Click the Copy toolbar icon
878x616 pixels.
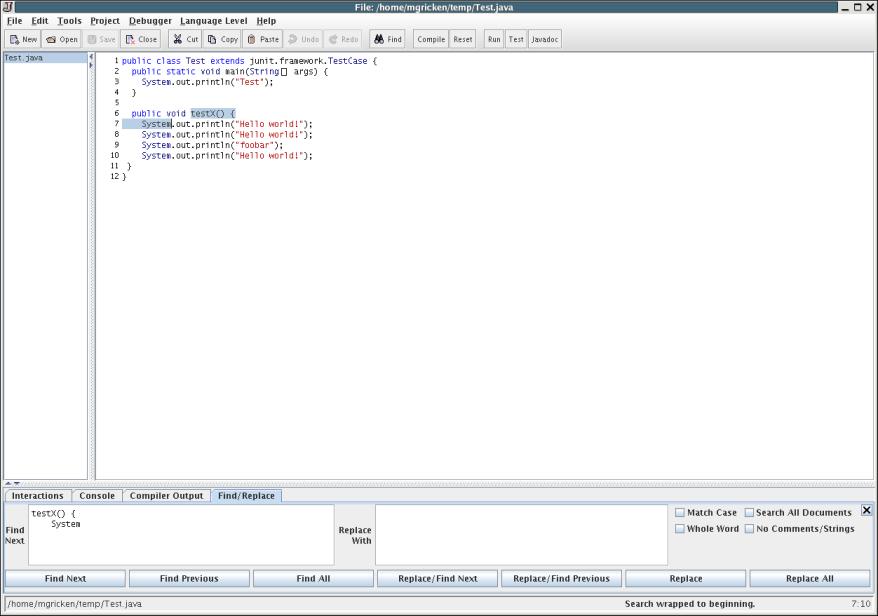point(212,40)
